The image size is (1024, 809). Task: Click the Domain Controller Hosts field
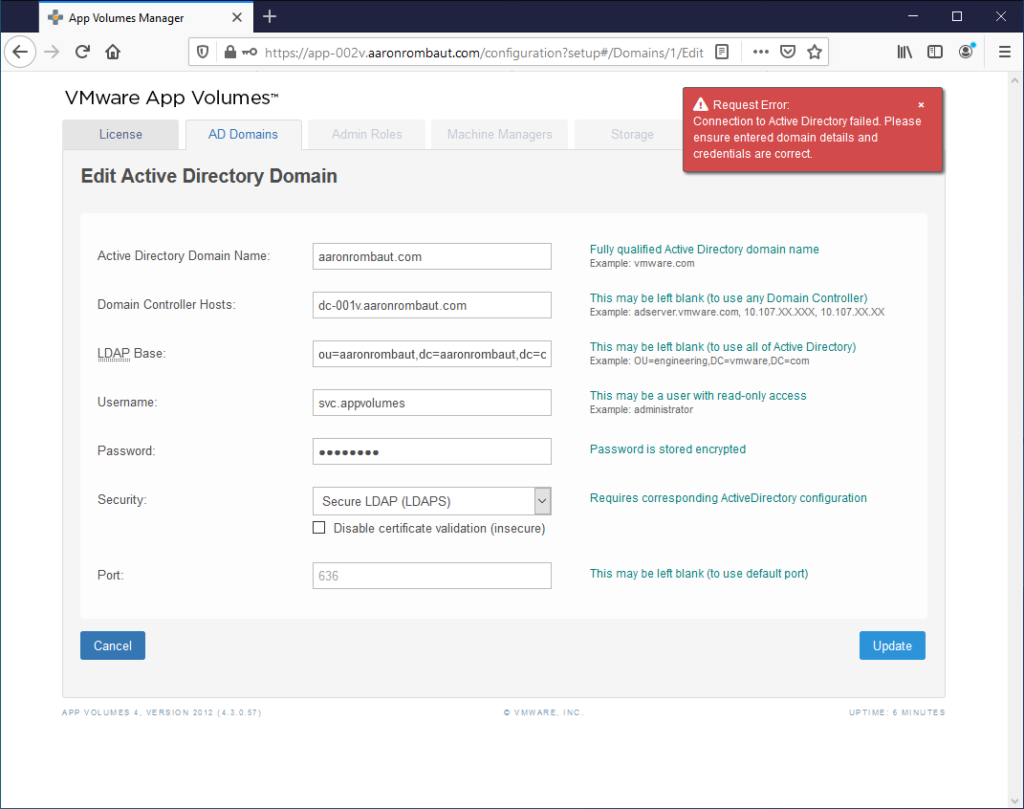coord(432,305)
